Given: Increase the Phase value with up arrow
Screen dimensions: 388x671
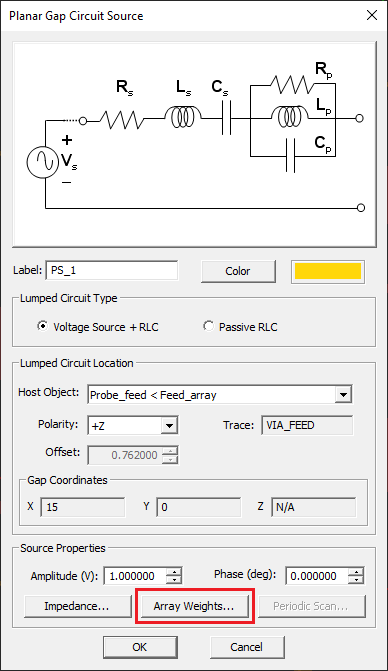Looking at the screenshot, I should tap(355, 571).
